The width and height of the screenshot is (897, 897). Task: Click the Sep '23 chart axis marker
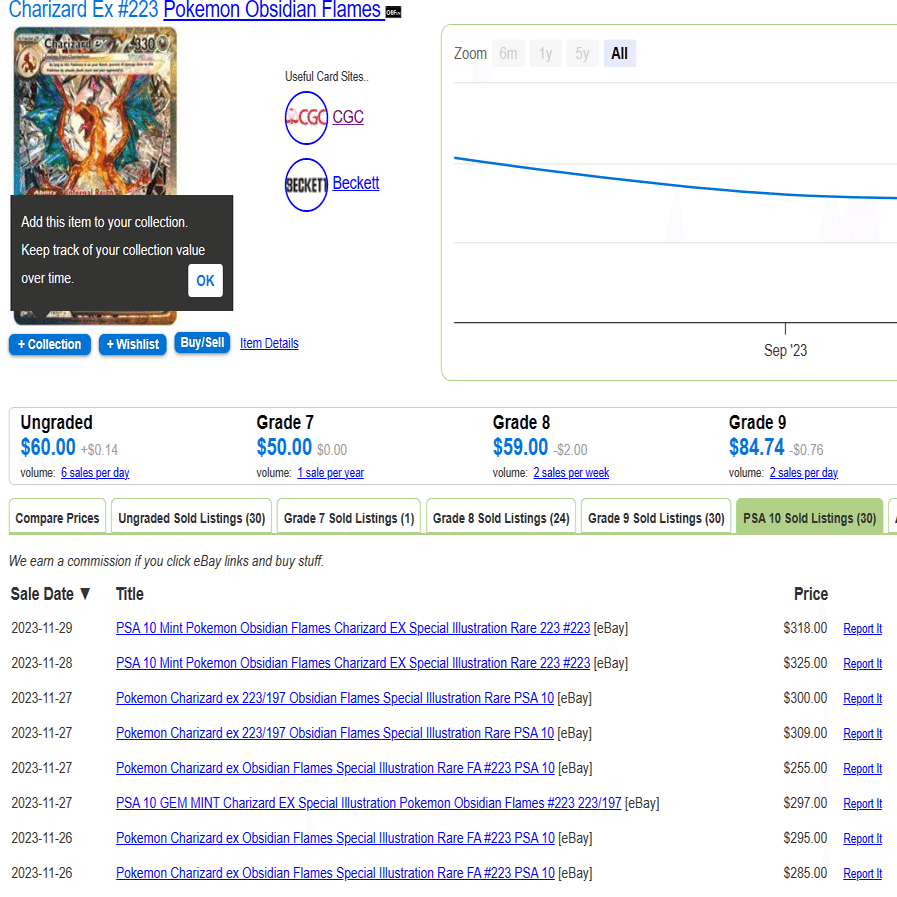click(785, 350)
